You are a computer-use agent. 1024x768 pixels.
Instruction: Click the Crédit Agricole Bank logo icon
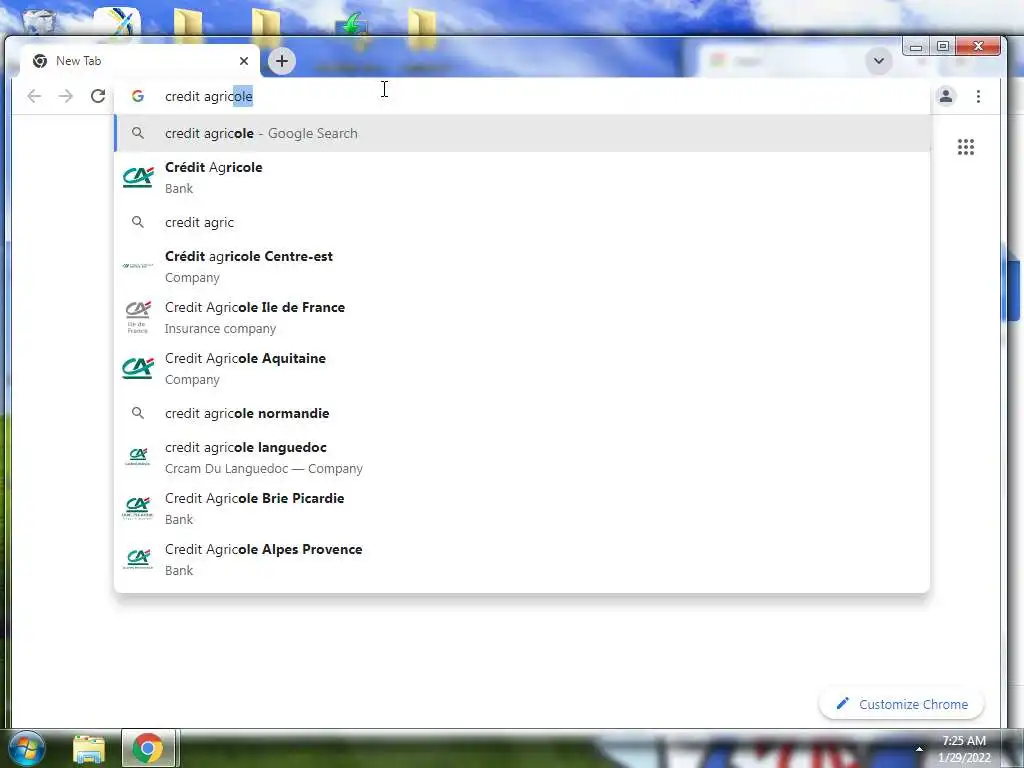[x=138, y=177]
